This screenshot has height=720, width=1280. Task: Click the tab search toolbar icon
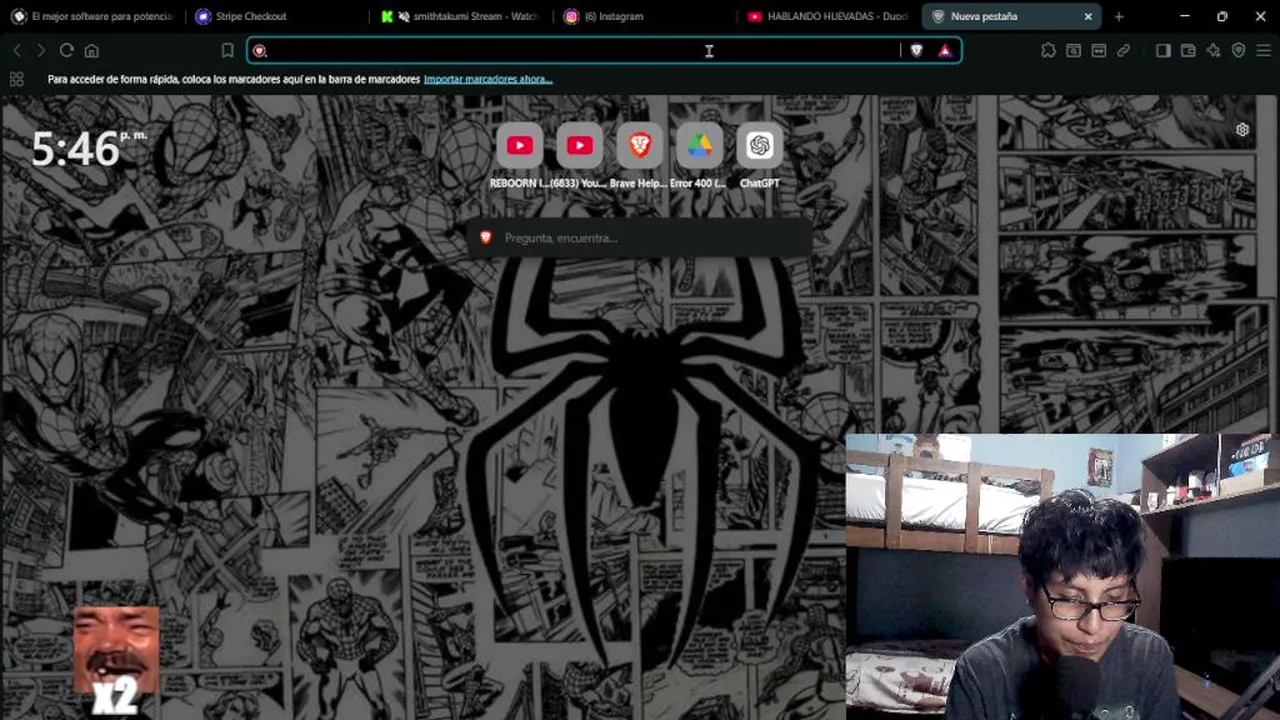[x=1073, y=51]
